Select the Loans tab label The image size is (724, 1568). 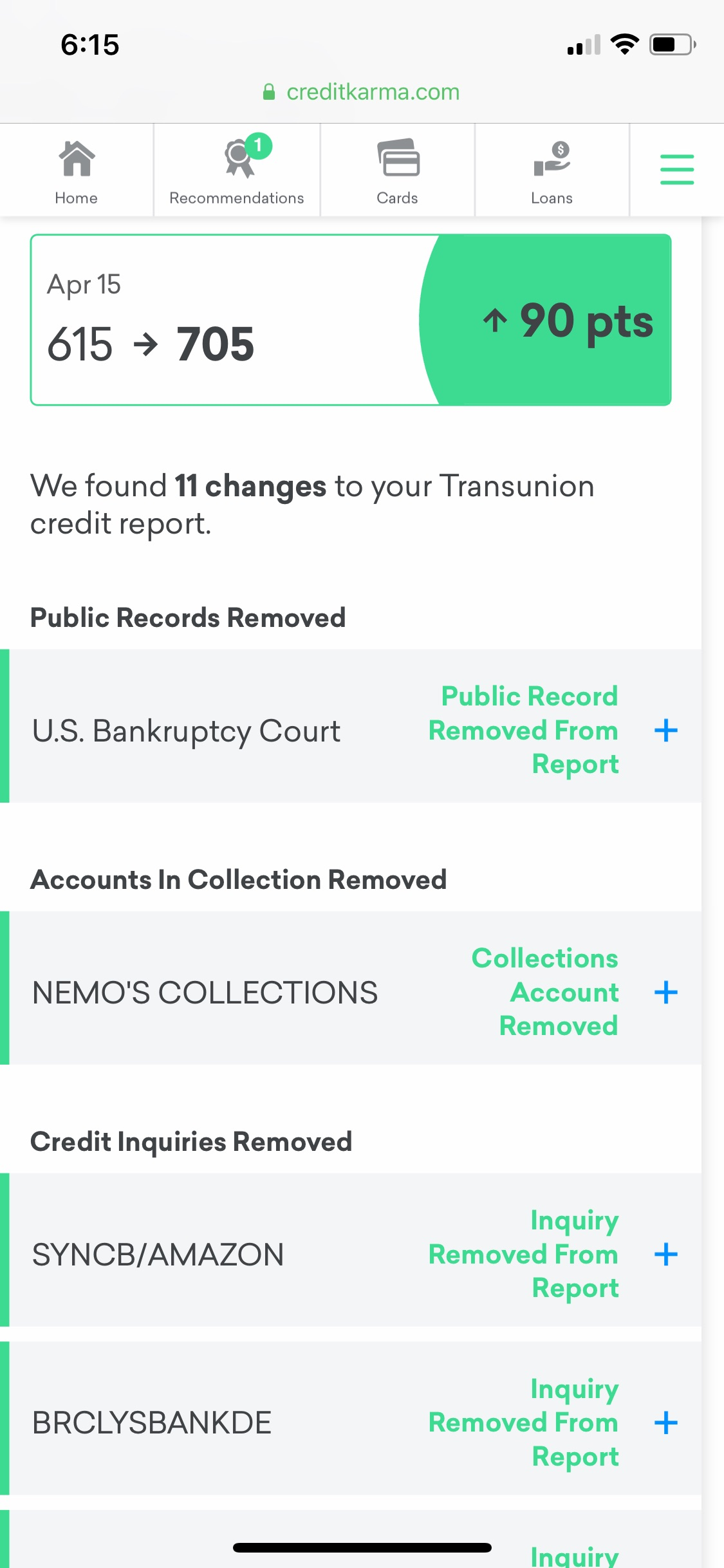click(552, 198)
